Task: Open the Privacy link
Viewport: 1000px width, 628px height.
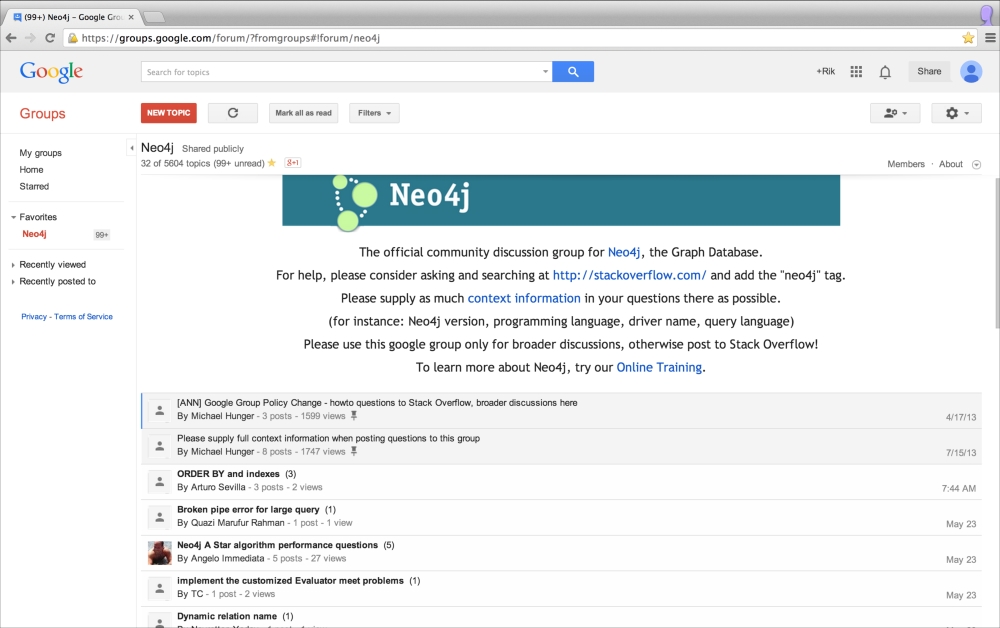Action: click(x=34, y=316)
